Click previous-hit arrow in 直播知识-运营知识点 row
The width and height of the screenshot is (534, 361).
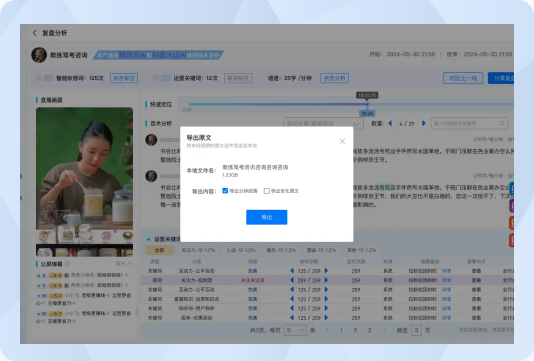coord(292,299)
